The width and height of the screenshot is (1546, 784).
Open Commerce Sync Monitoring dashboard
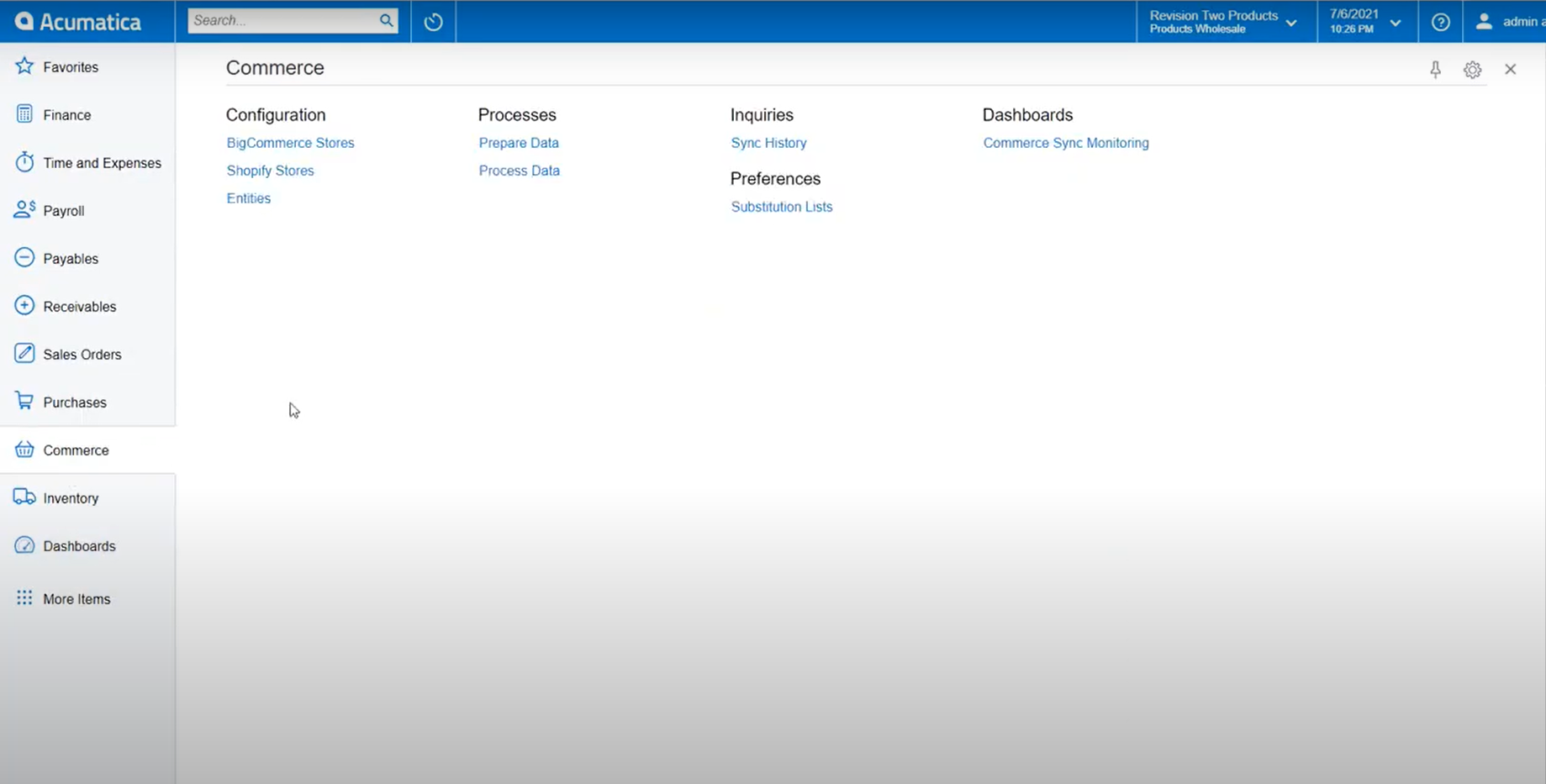pyautogui.click(x=1065, y=143)
